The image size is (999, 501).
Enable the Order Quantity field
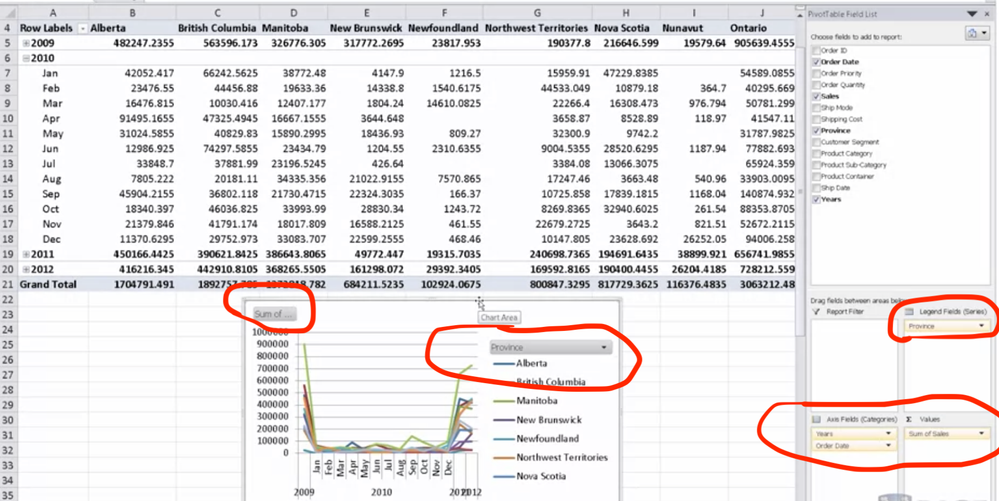(x=817, y=85)
